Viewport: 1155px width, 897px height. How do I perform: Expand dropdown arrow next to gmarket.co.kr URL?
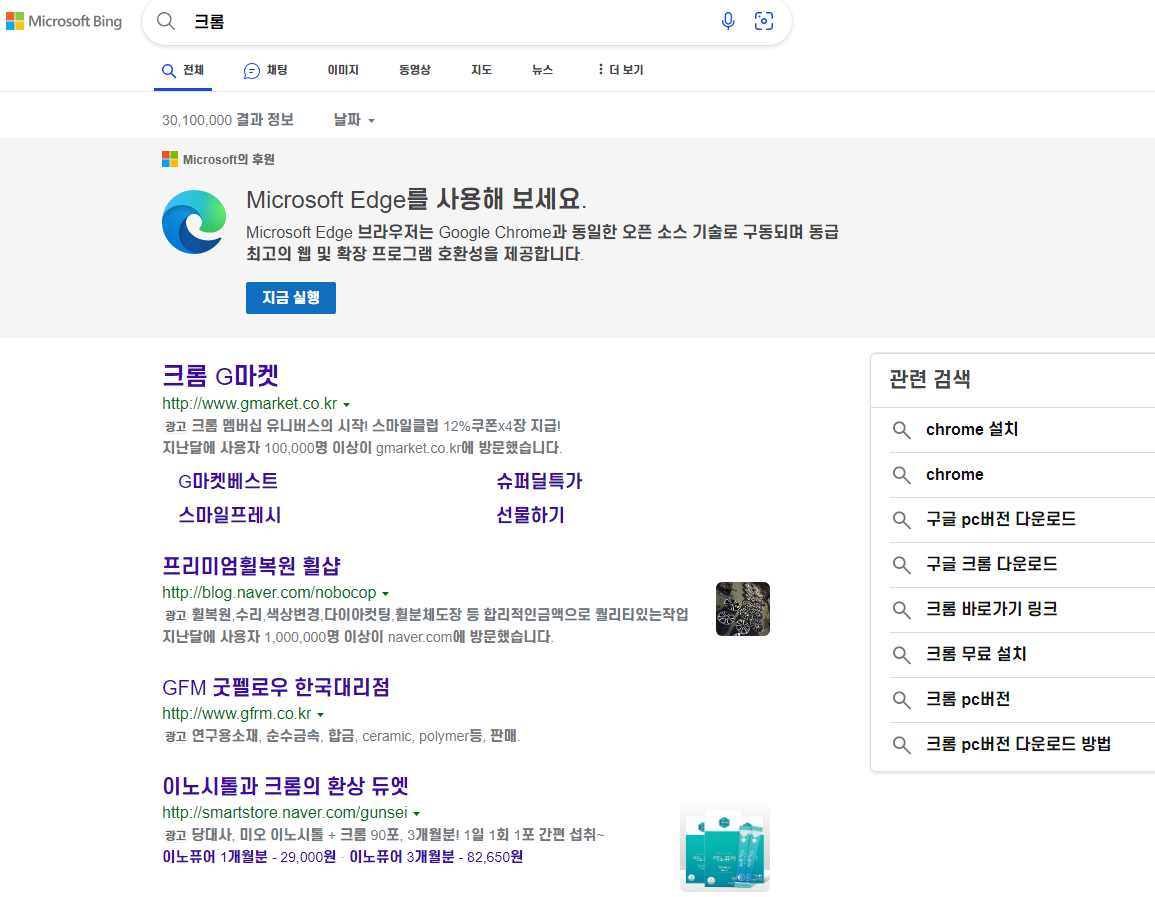346,404
